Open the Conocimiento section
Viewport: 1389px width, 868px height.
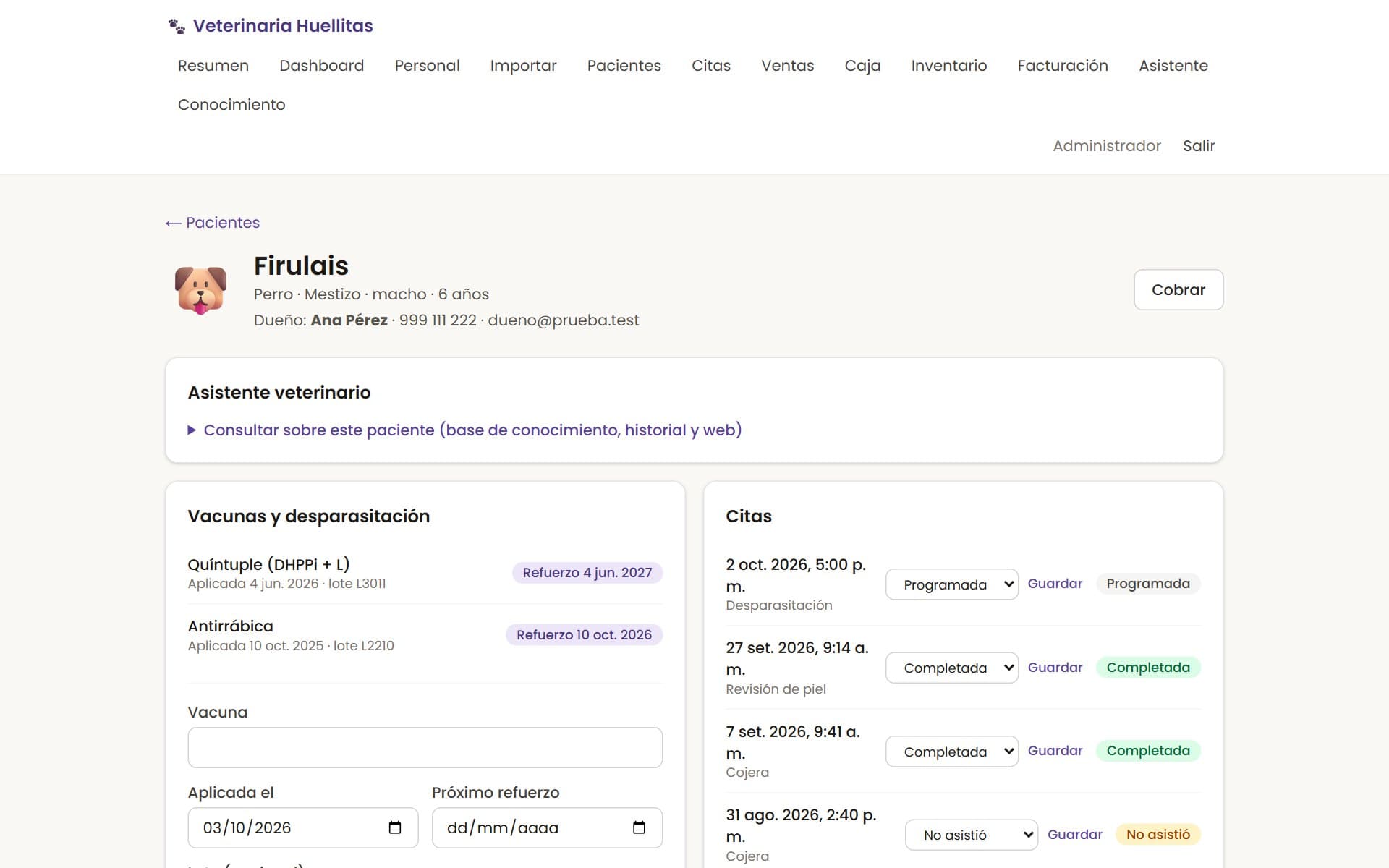[231, 105]
